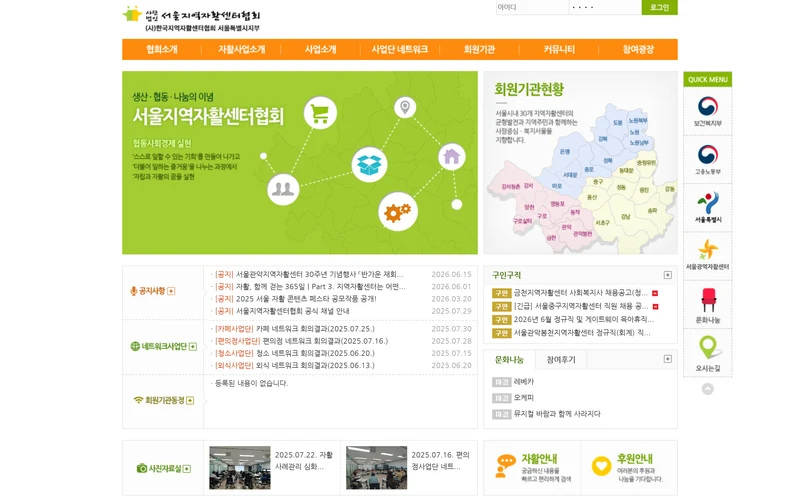Open job post [긴급] 서울중구지역자활센터 직원 채용
The width and height of the screenshot is (800, 500).
click(581, 306)
